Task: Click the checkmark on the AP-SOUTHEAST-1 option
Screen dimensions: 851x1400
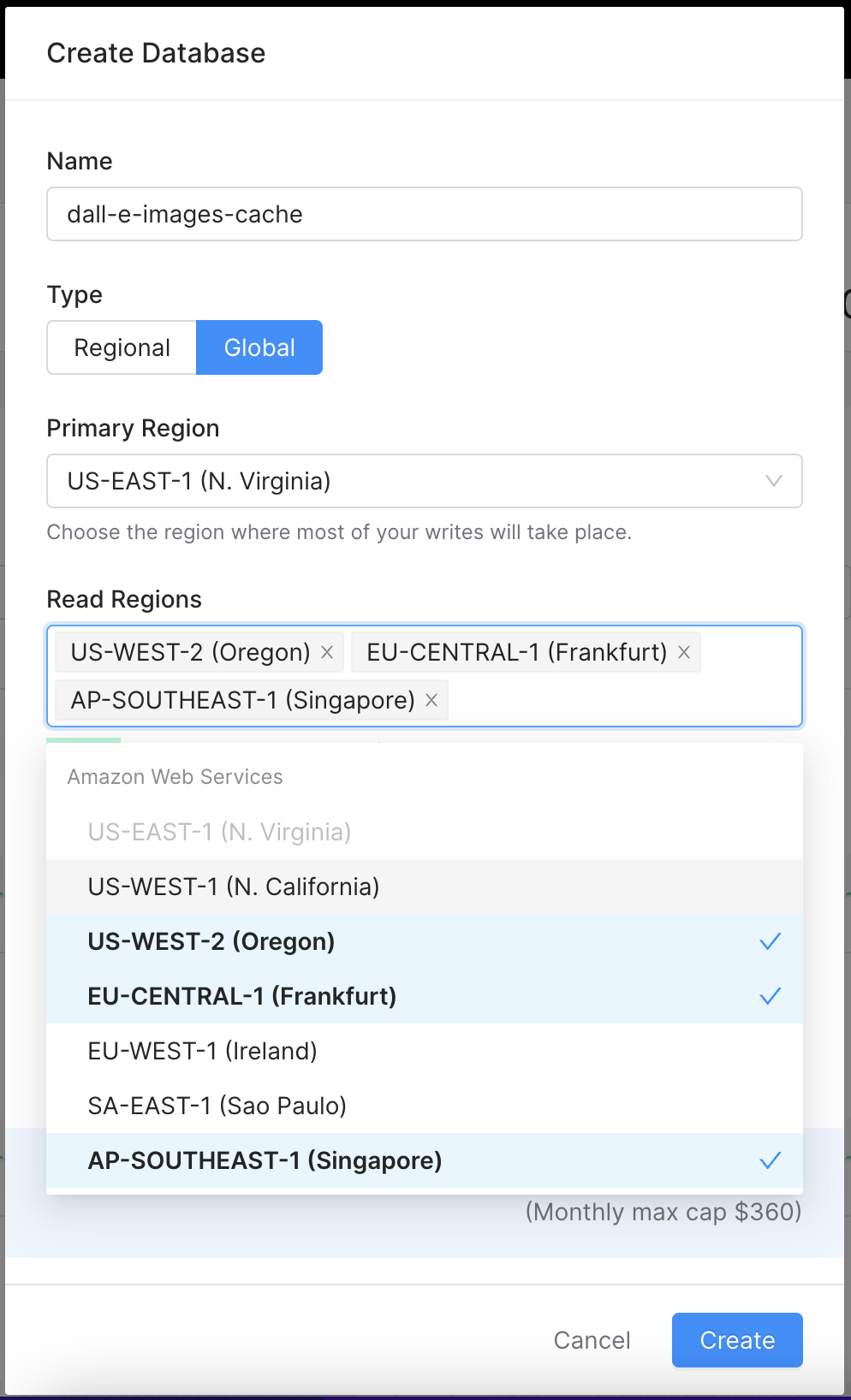Action: point(771,1160)
